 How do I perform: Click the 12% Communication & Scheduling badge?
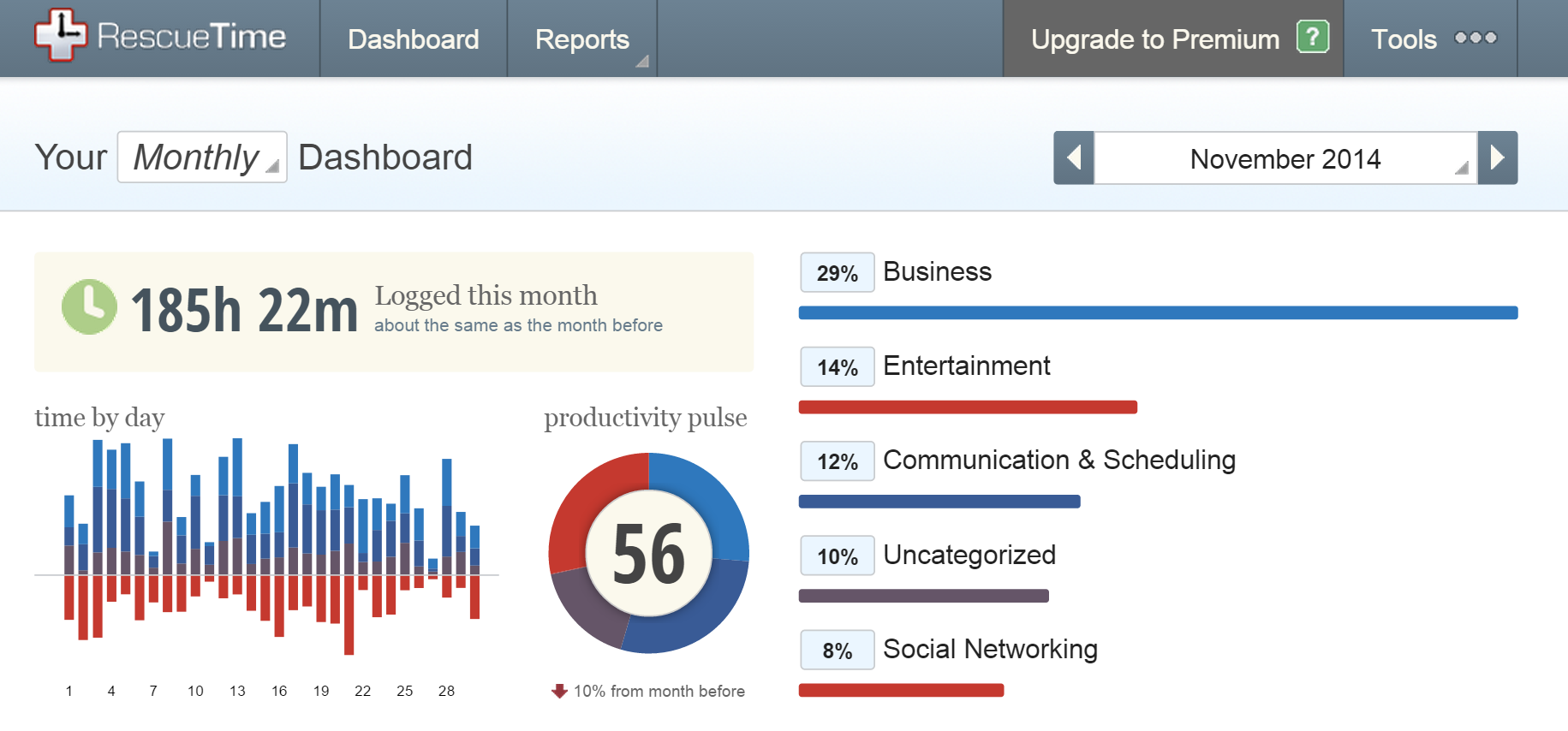tap(837, 461)
